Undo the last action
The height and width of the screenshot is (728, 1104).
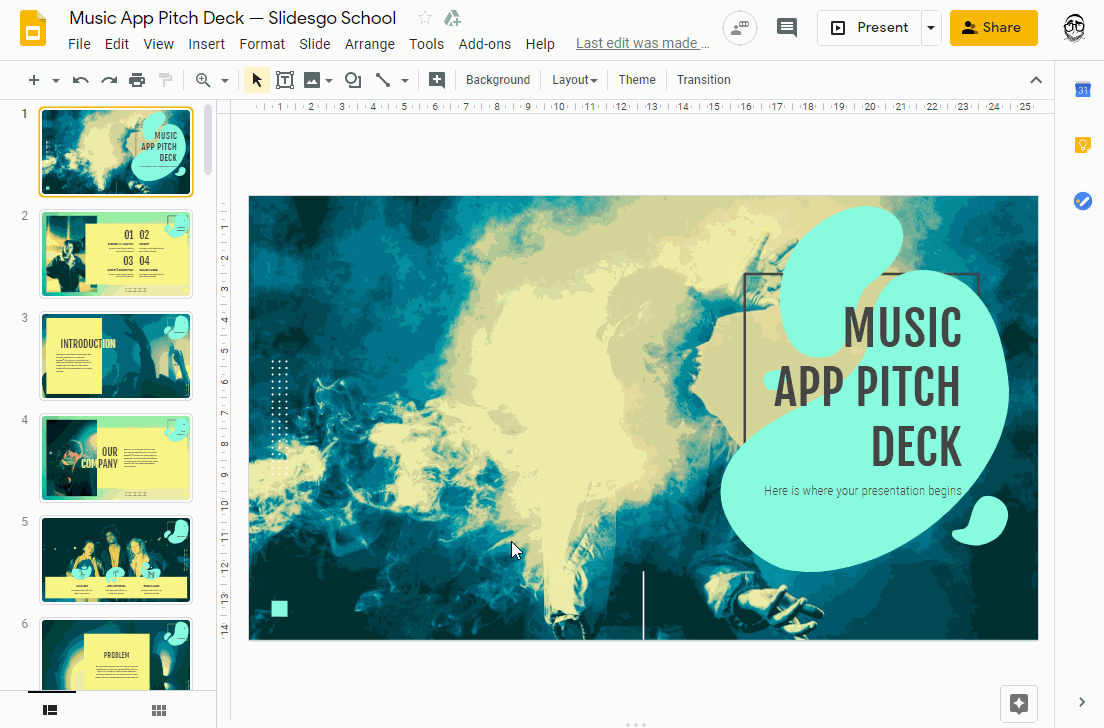coord(80,79)
